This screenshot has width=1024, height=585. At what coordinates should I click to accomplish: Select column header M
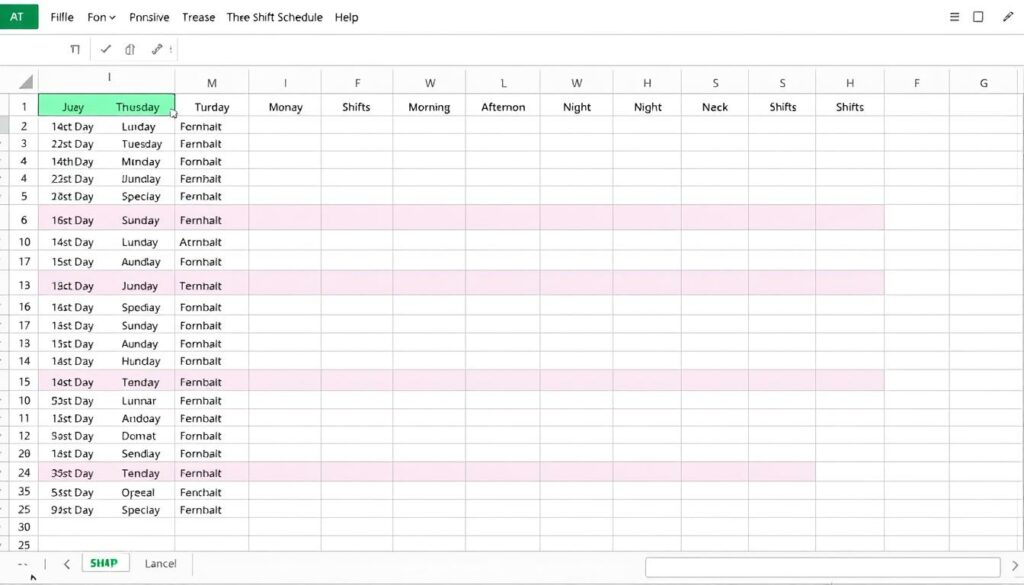(212, 83)
